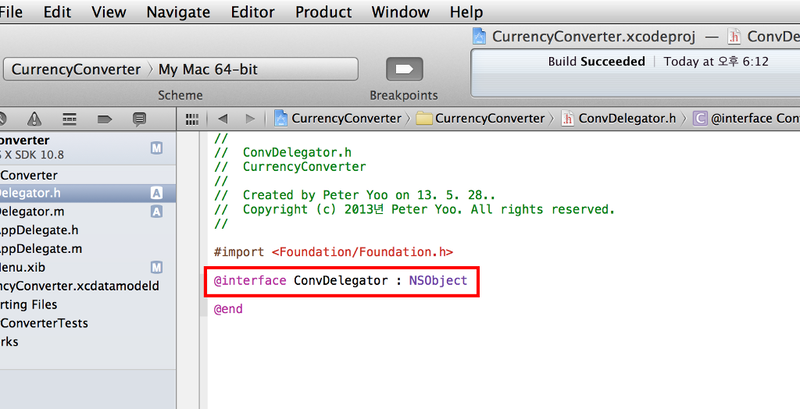
Task: Open the Product menu
Action: point(323,12)
